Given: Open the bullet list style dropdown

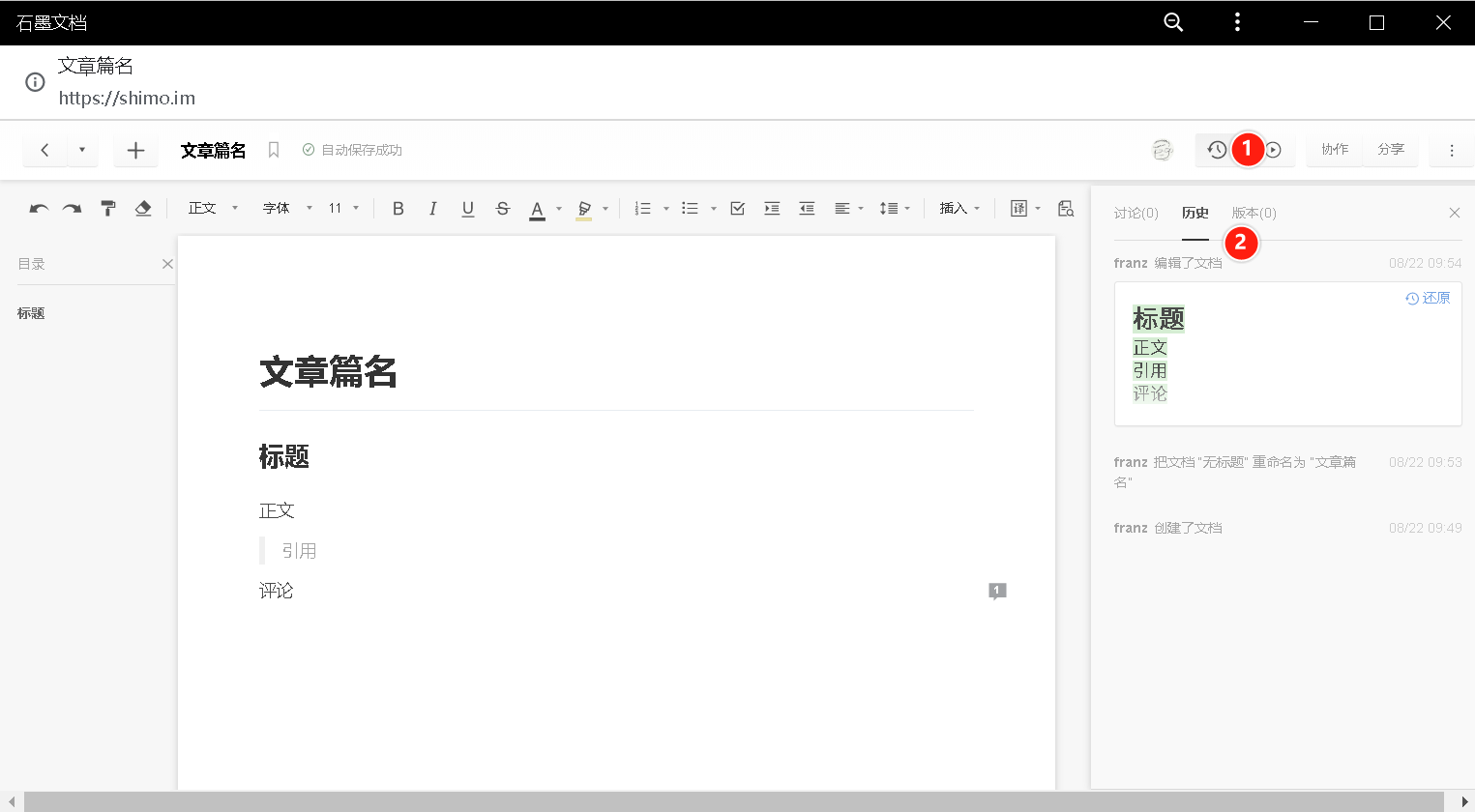Looking at the screenshot, I should [714, 209].
